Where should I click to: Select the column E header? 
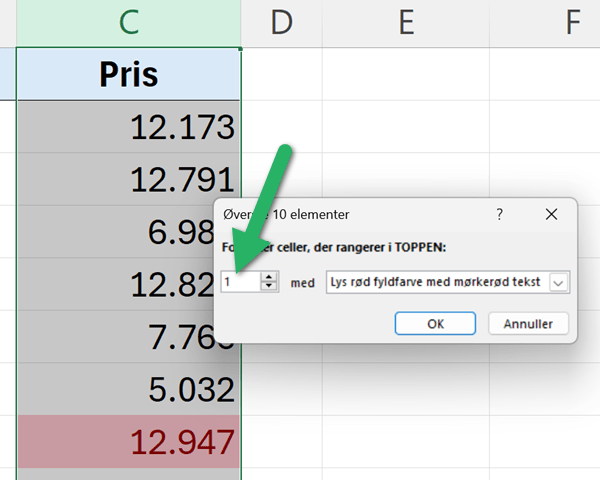[x=405, y=22]
